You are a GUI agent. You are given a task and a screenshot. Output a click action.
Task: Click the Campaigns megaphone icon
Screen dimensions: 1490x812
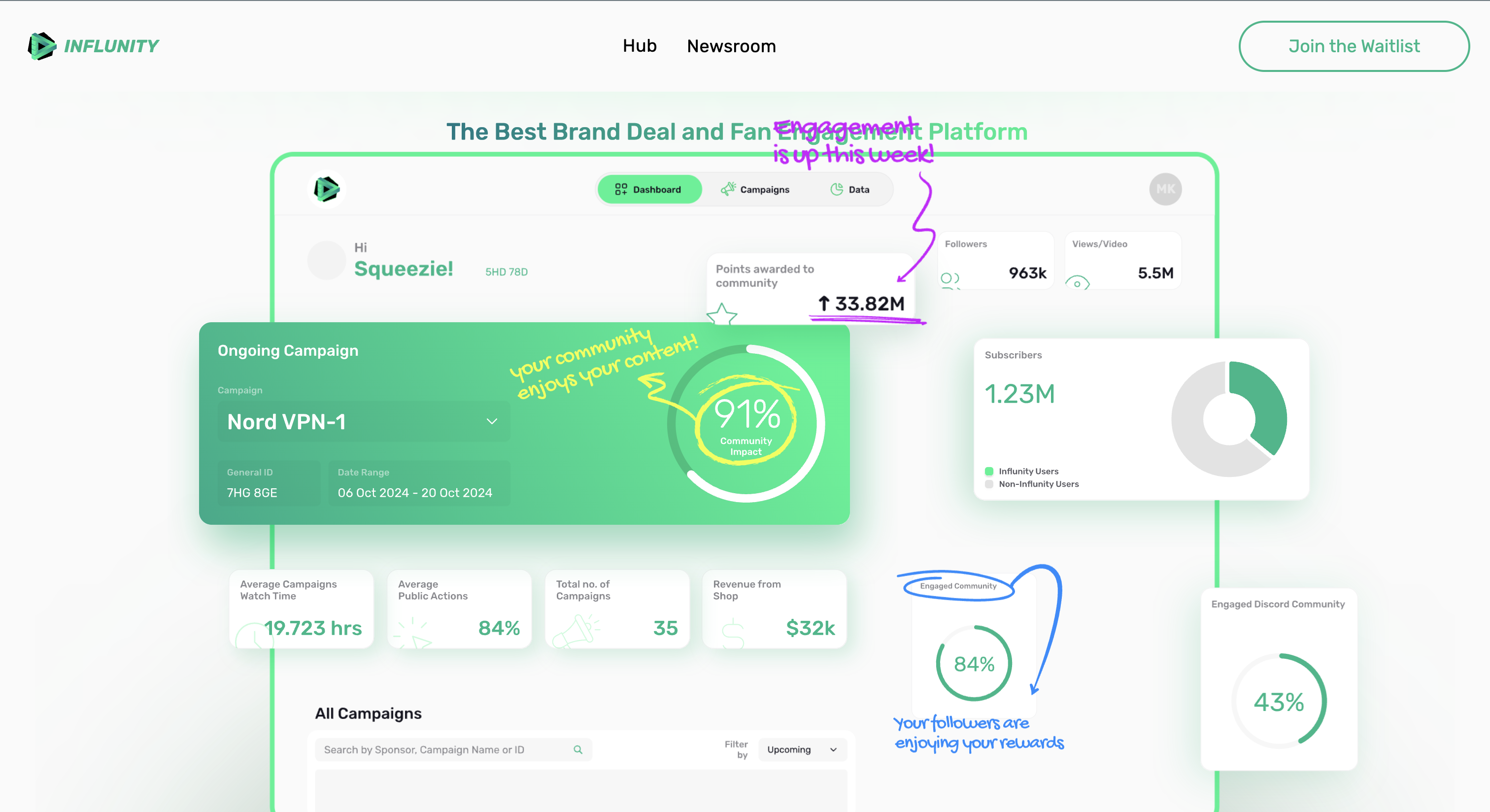728,189
